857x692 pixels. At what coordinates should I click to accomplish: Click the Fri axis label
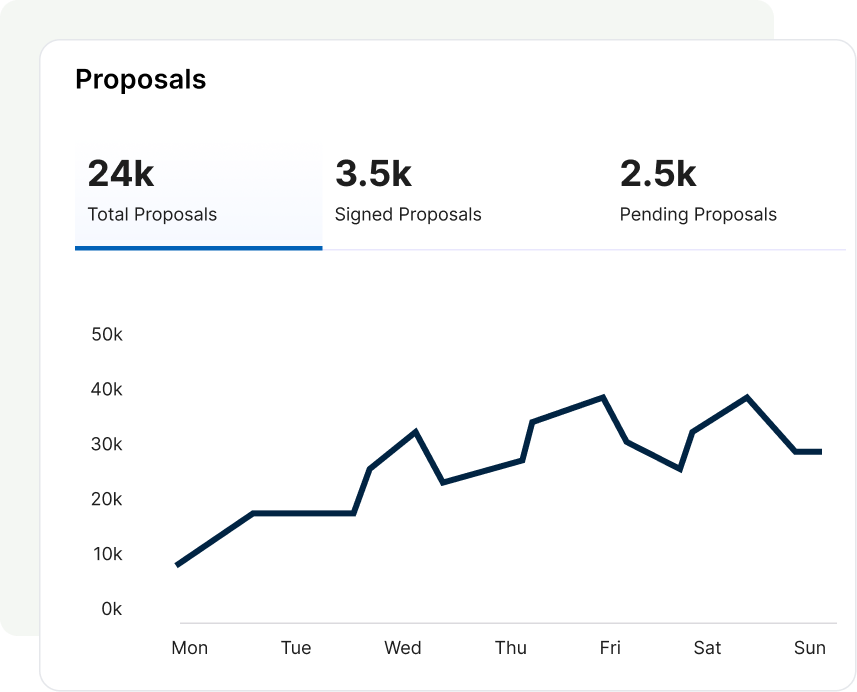point(610,648)
